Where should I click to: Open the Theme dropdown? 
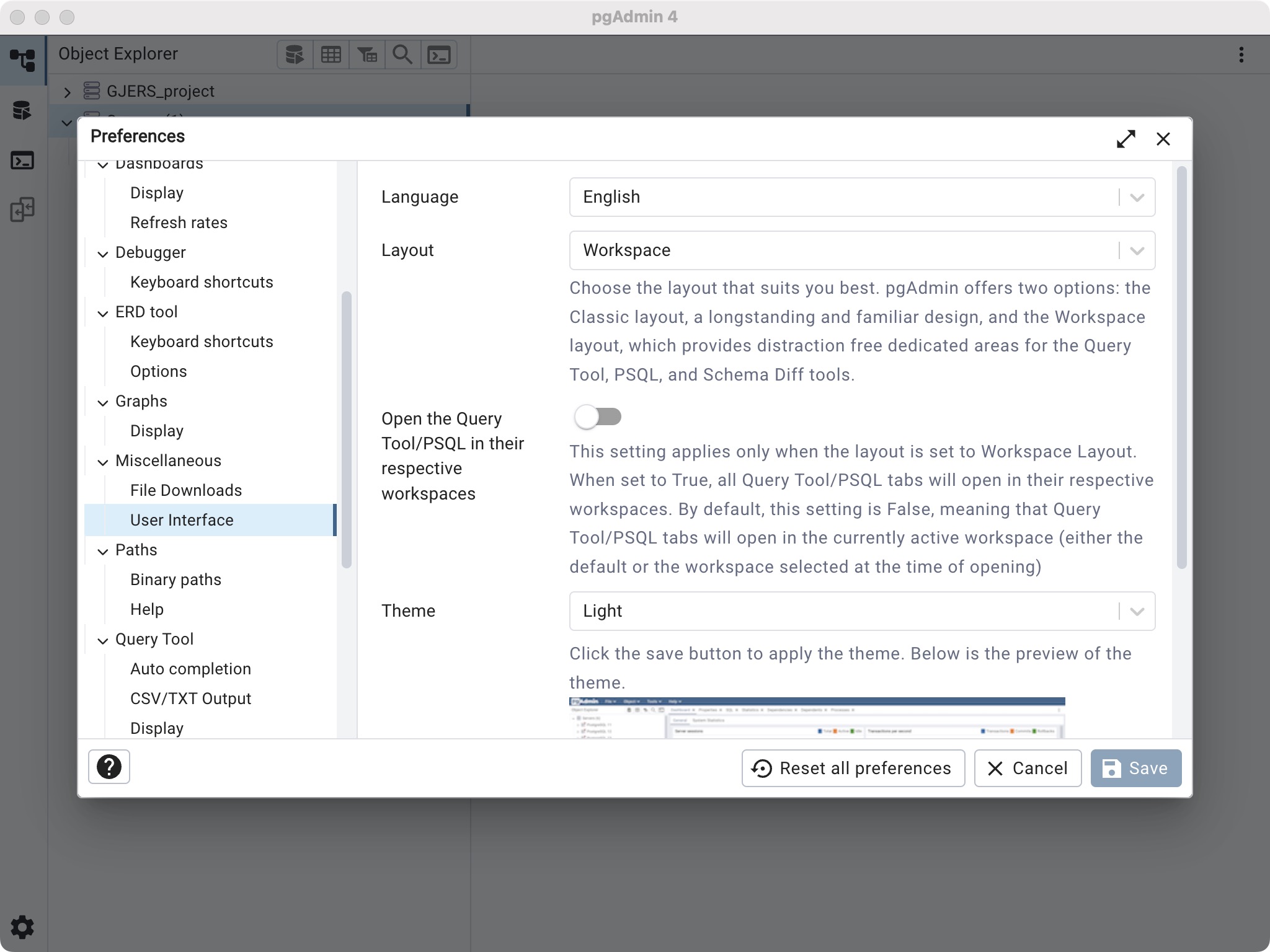862,611
